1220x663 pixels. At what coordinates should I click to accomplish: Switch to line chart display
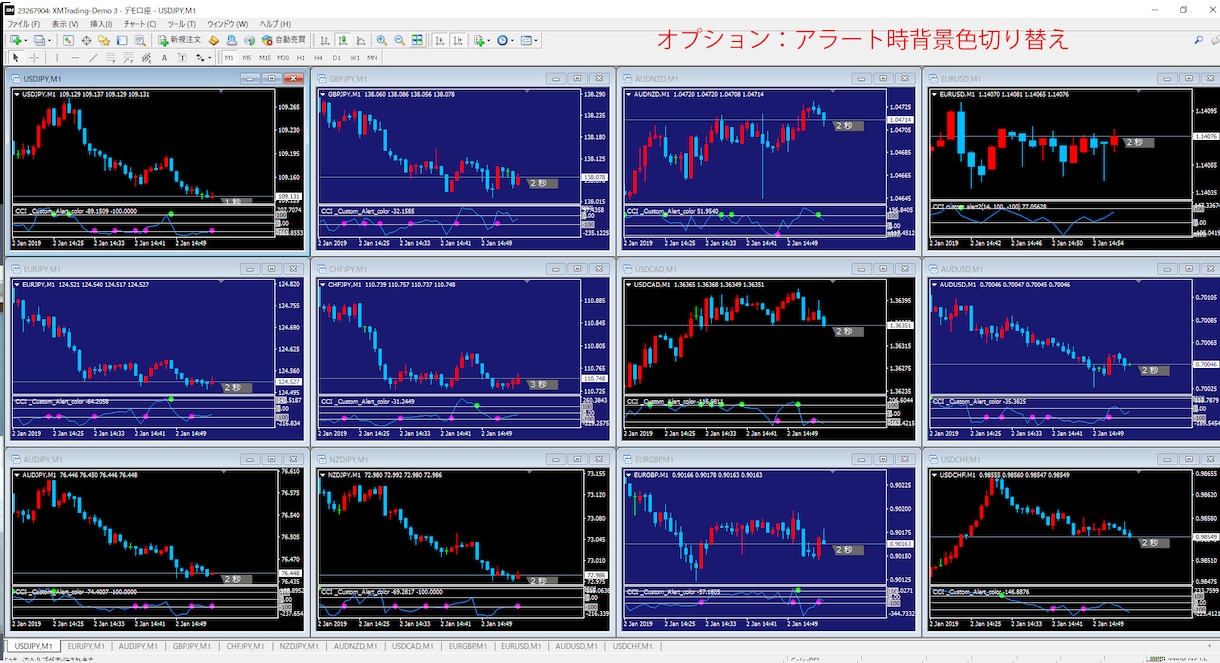click(x=361, y=40)
